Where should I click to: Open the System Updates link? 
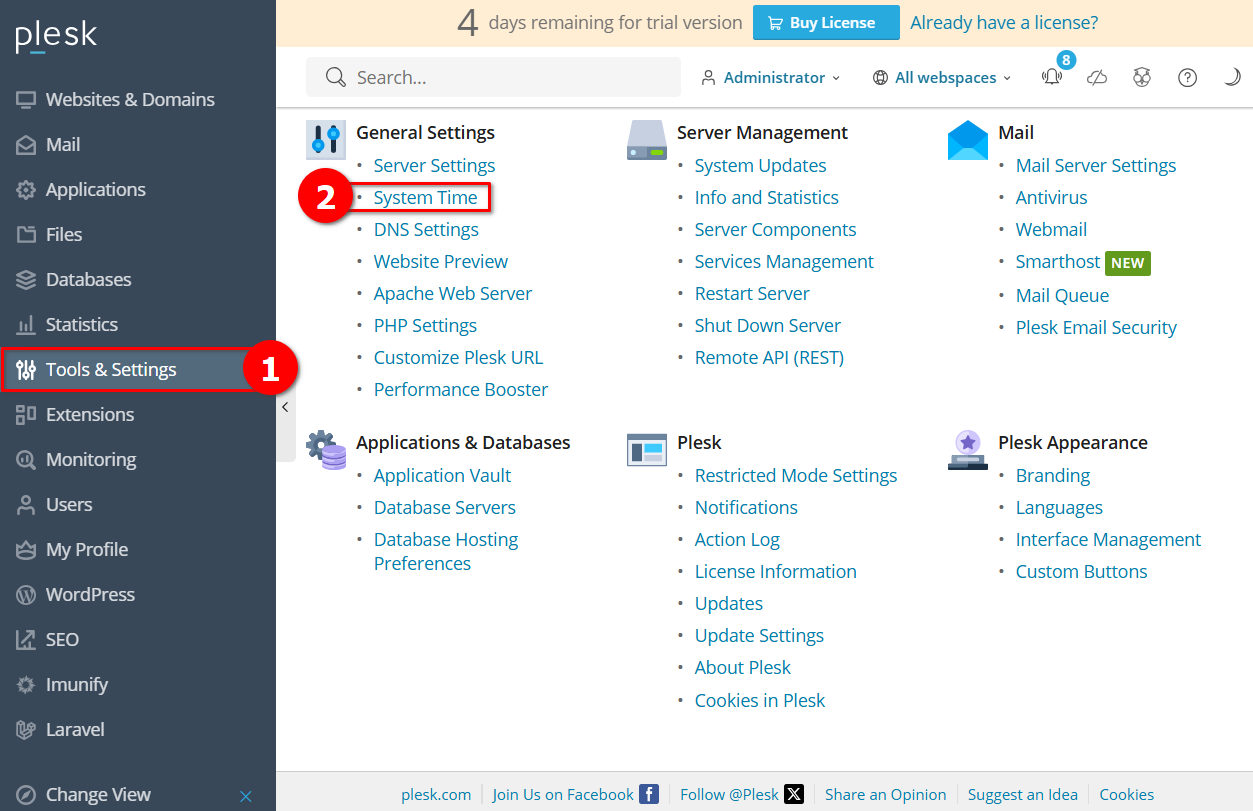tap(761, 166)
